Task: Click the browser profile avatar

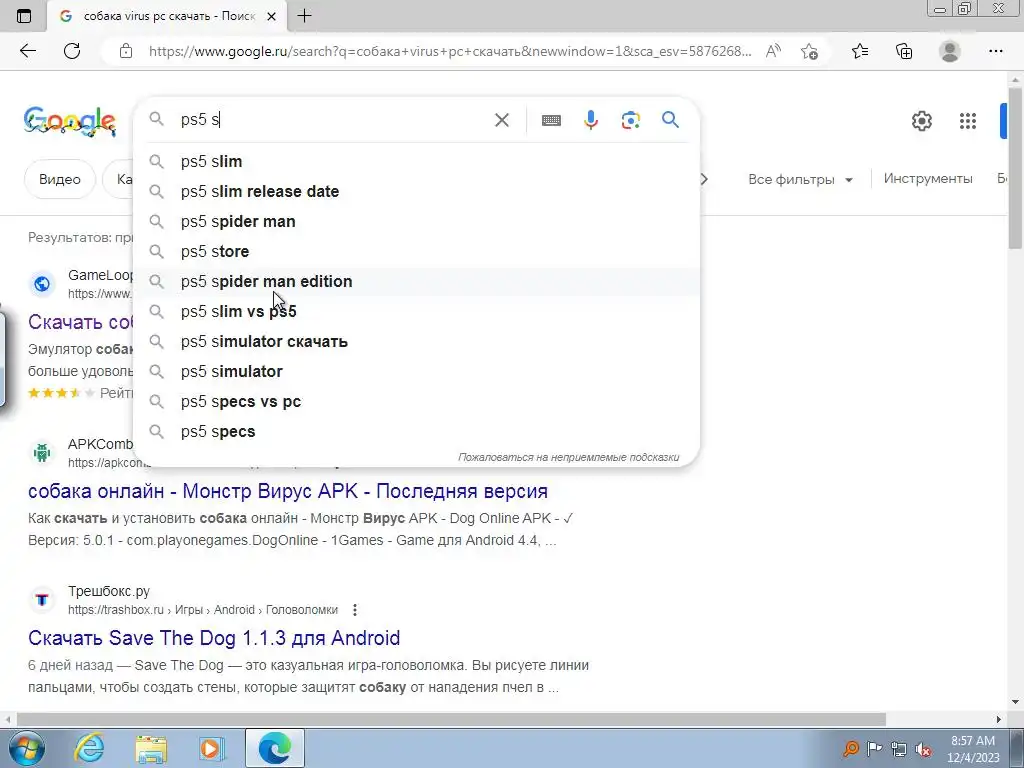Action: click(x=950, y=51)
